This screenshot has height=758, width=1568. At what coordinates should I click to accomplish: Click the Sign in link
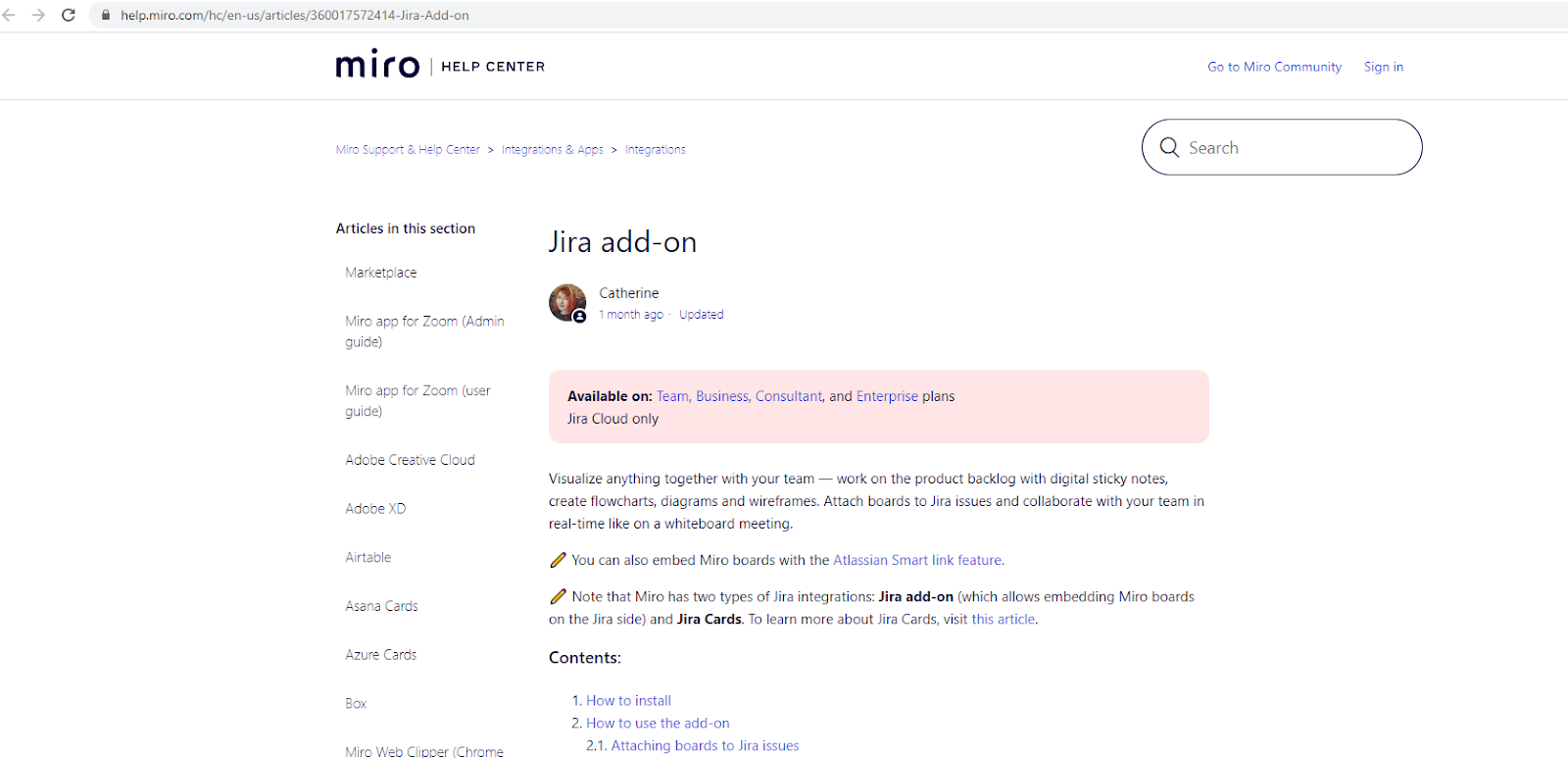1383,67
